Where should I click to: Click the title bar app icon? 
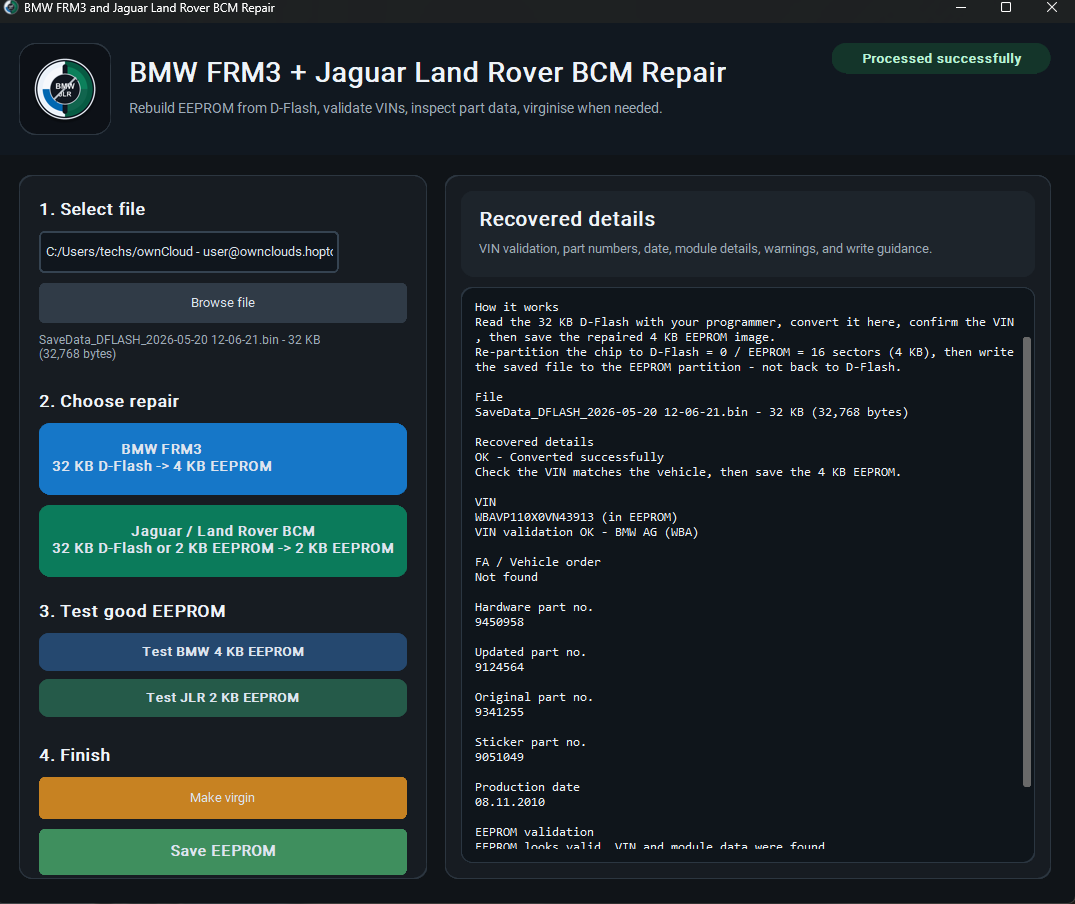(11, 8)
